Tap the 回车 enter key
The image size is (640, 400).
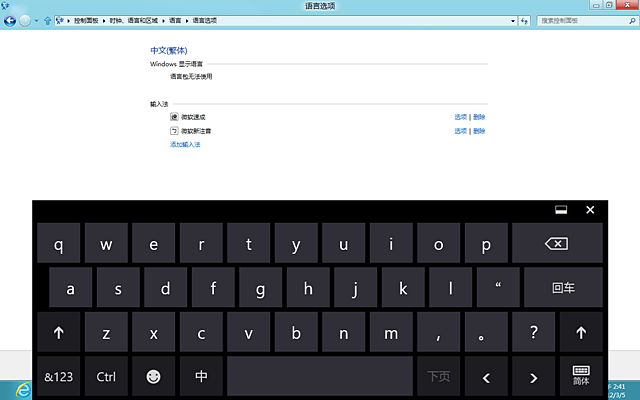(563, 287)
